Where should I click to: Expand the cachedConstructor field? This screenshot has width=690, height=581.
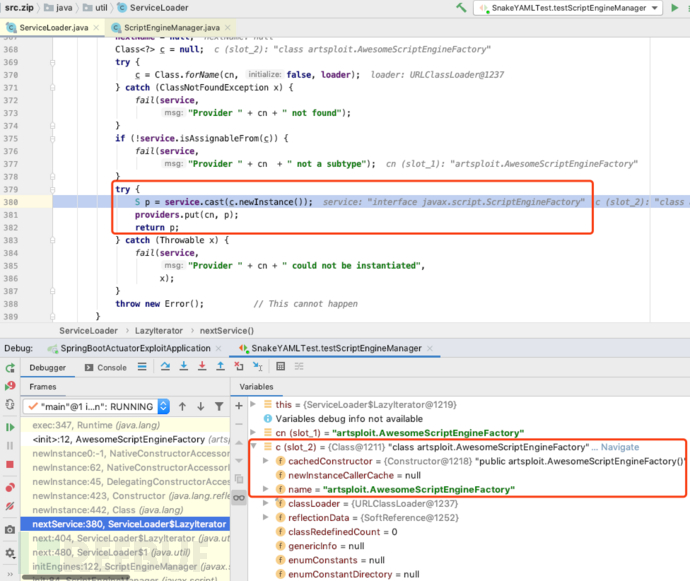(x=266, y=461)
